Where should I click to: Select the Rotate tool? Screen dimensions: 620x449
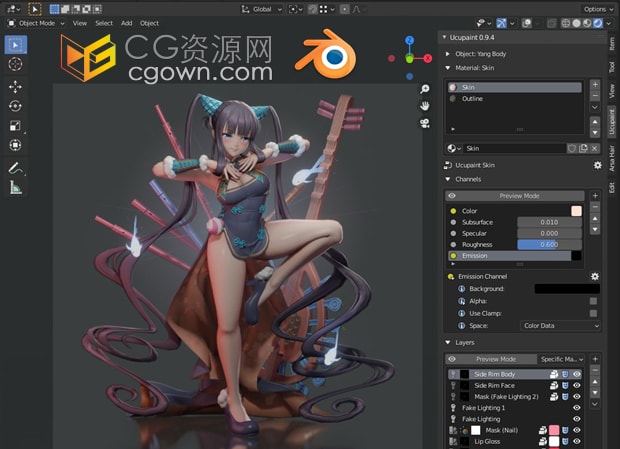pyautogui.click(x=15, y=106)
